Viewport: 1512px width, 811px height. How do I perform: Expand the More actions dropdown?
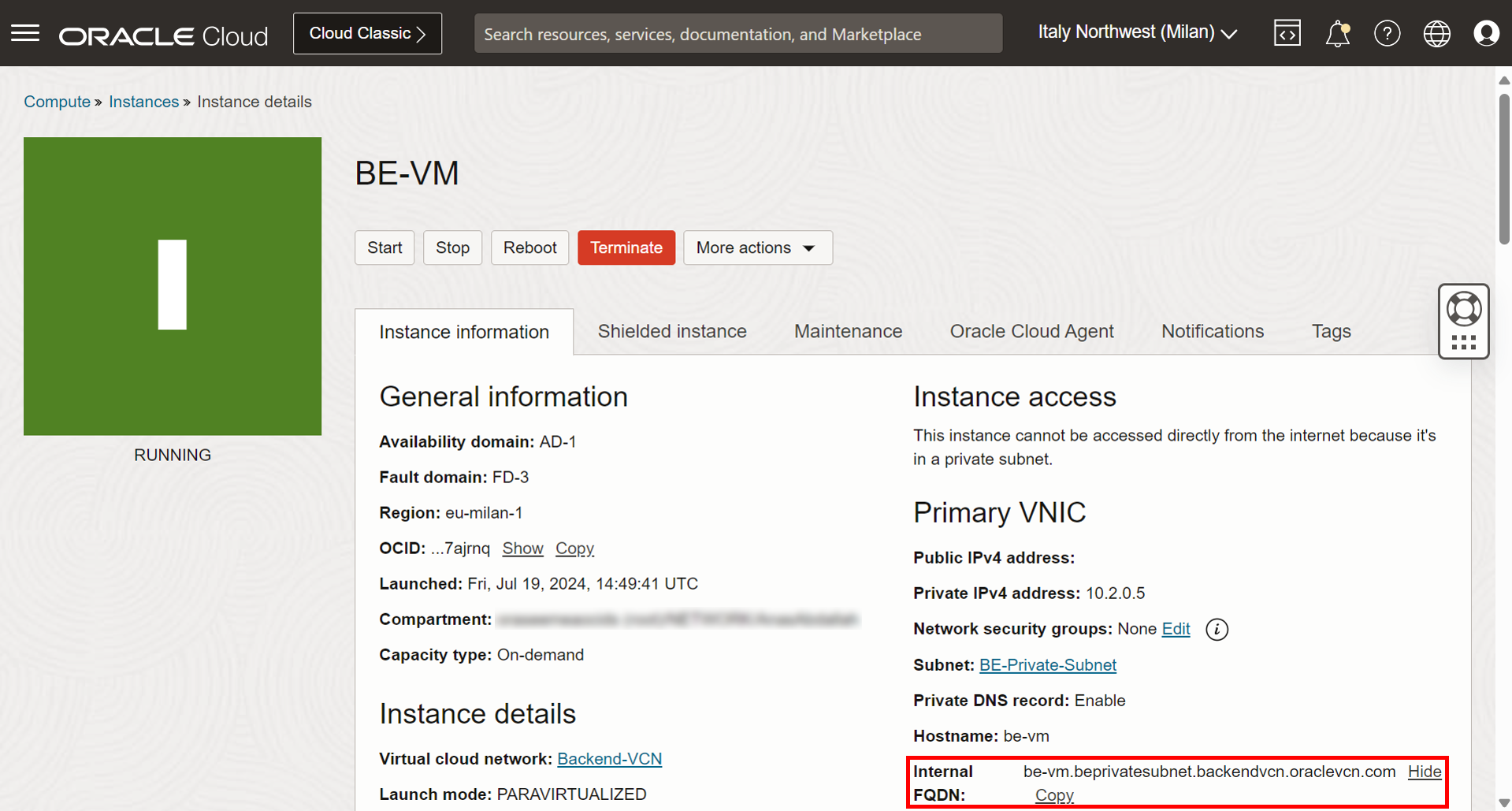click(x=757, y=247)
